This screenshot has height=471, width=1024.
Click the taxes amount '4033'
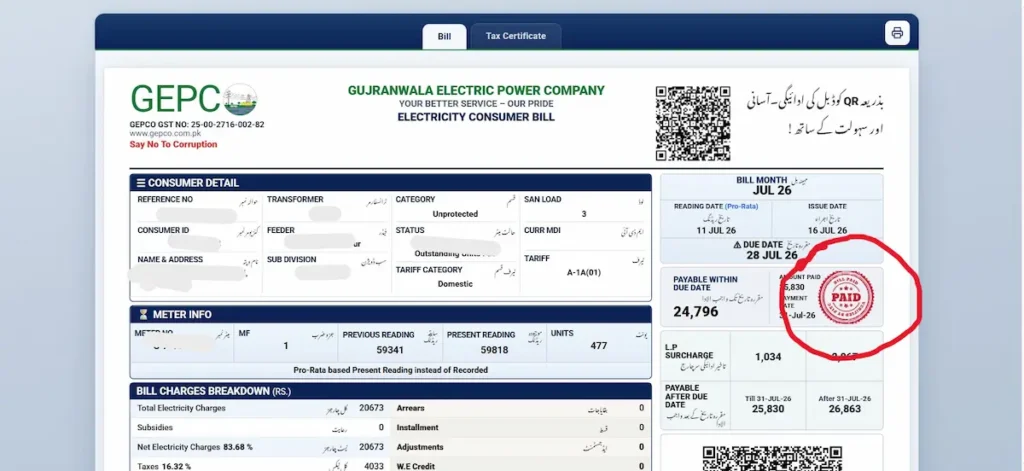(x=372, y=466)
